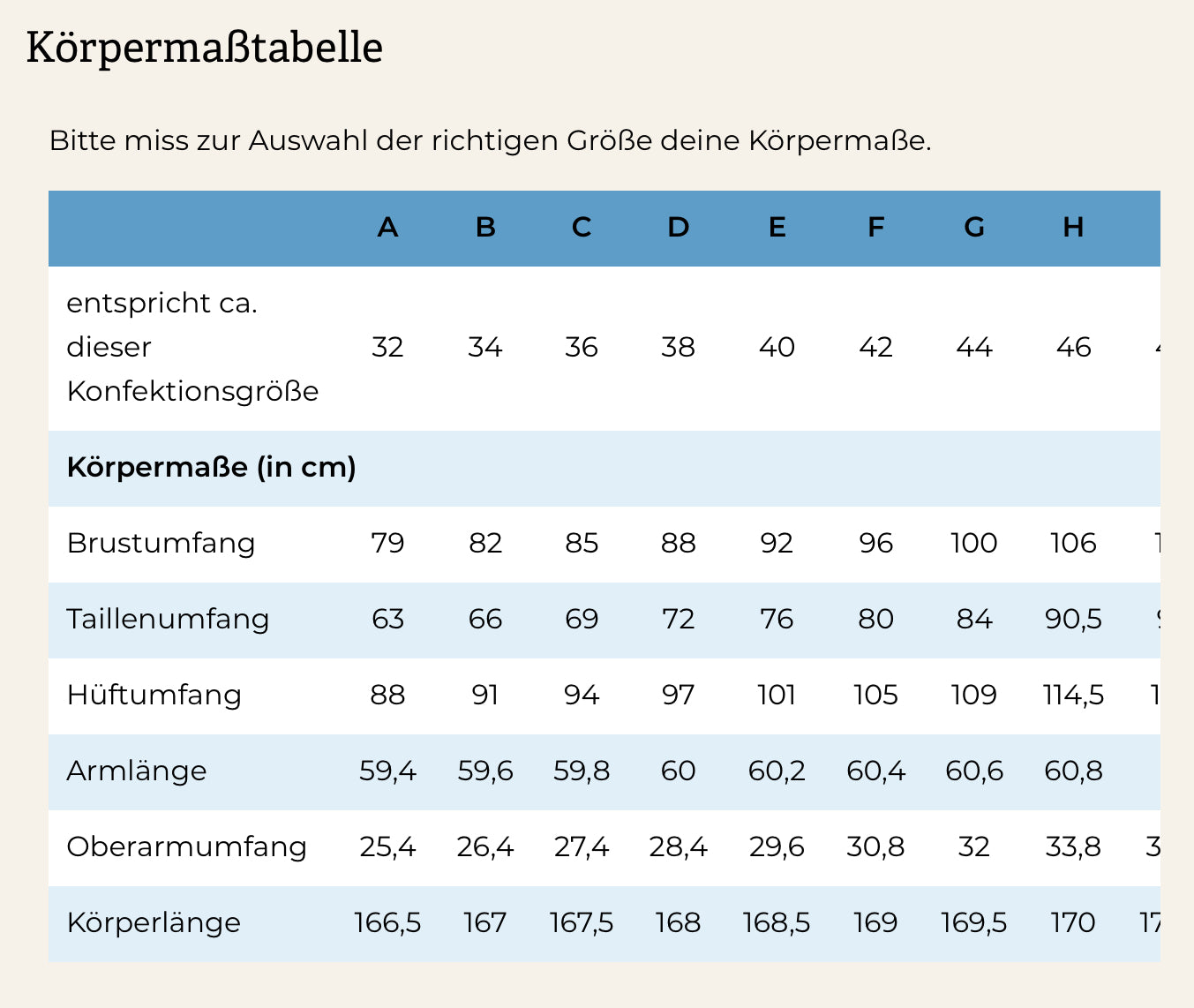The height and width of the screenshot is (1008, 1194).
Task: Click the instruction text about measuring Körpermaße
Action: [x=490, y=141]
